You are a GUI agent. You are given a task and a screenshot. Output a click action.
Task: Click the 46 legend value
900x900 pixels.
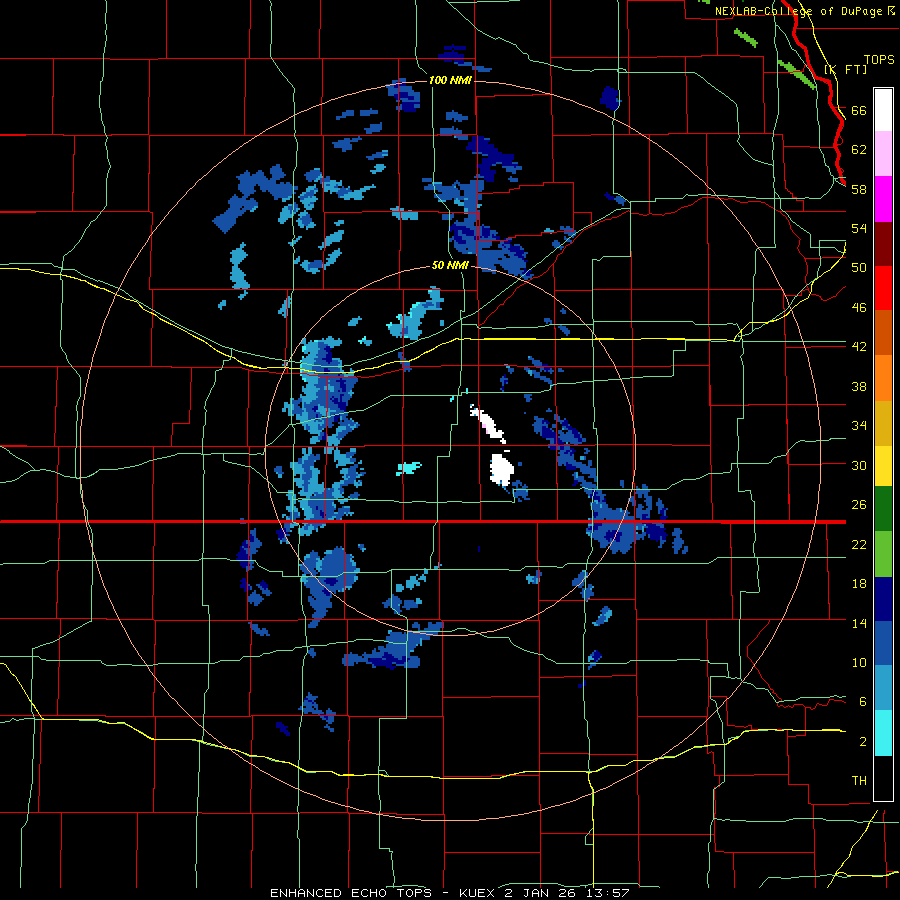click(859, 308)
